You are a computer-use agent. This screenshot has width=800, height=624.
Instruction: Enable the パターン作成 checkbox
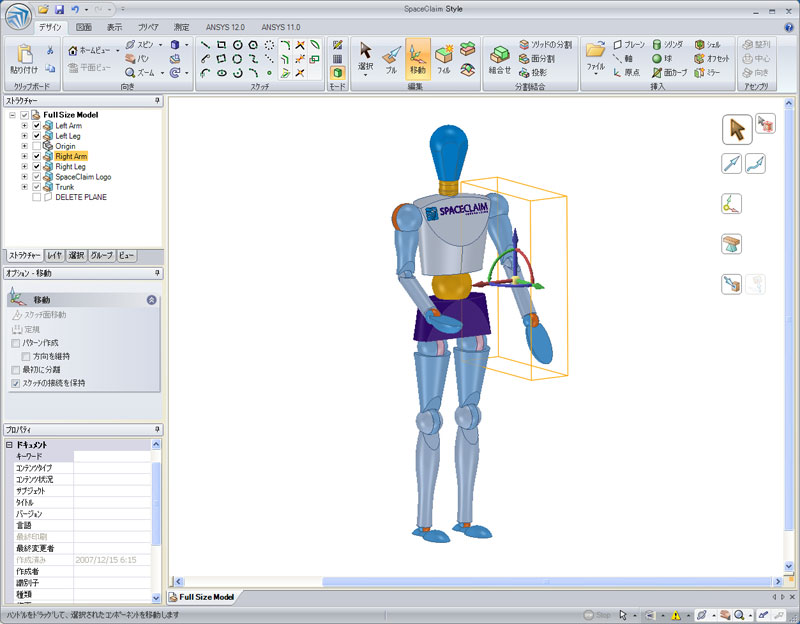tap(15, 343)
